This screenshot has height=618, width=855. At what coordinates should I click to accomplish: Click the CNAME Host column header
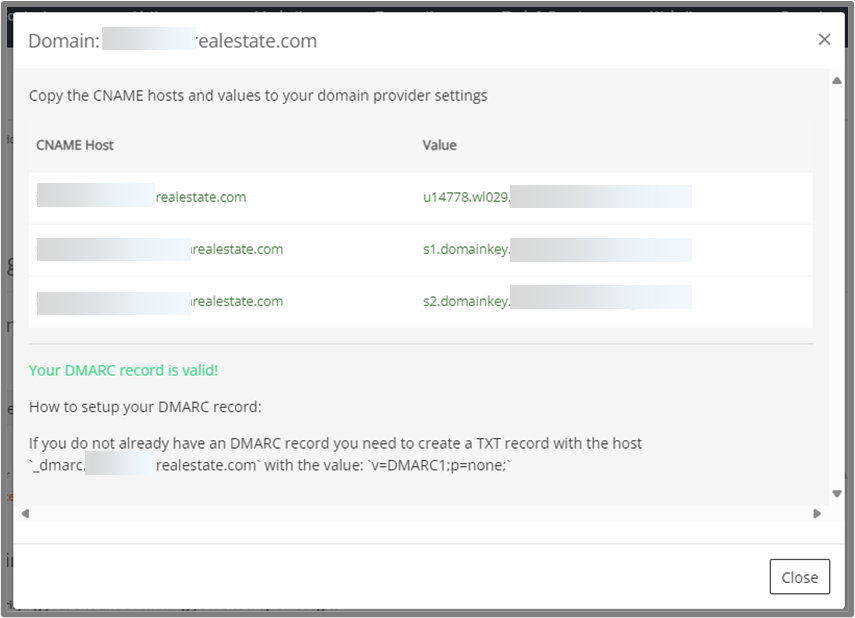tap(74, 145)
